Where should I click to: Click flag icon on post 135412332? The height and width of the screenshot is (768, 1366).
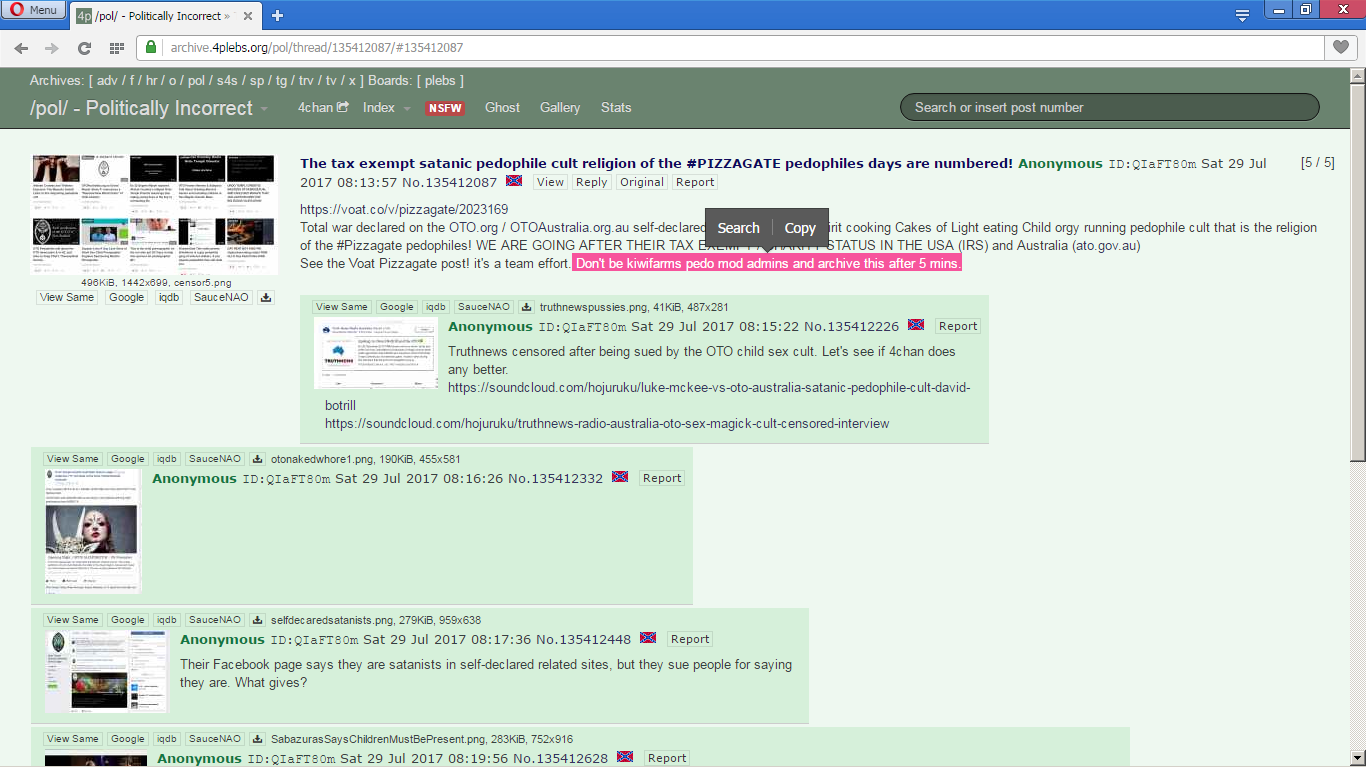coord(620,477)
